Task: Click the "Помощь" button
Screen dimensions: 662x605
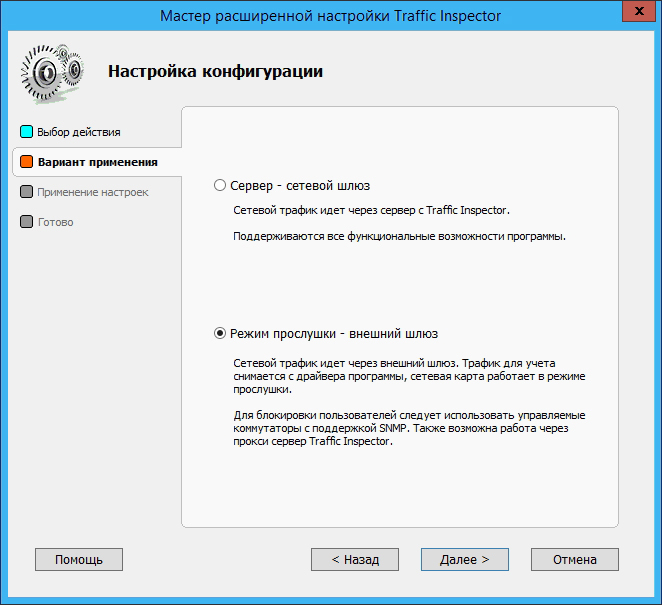Action: click(x=79, y=559)
